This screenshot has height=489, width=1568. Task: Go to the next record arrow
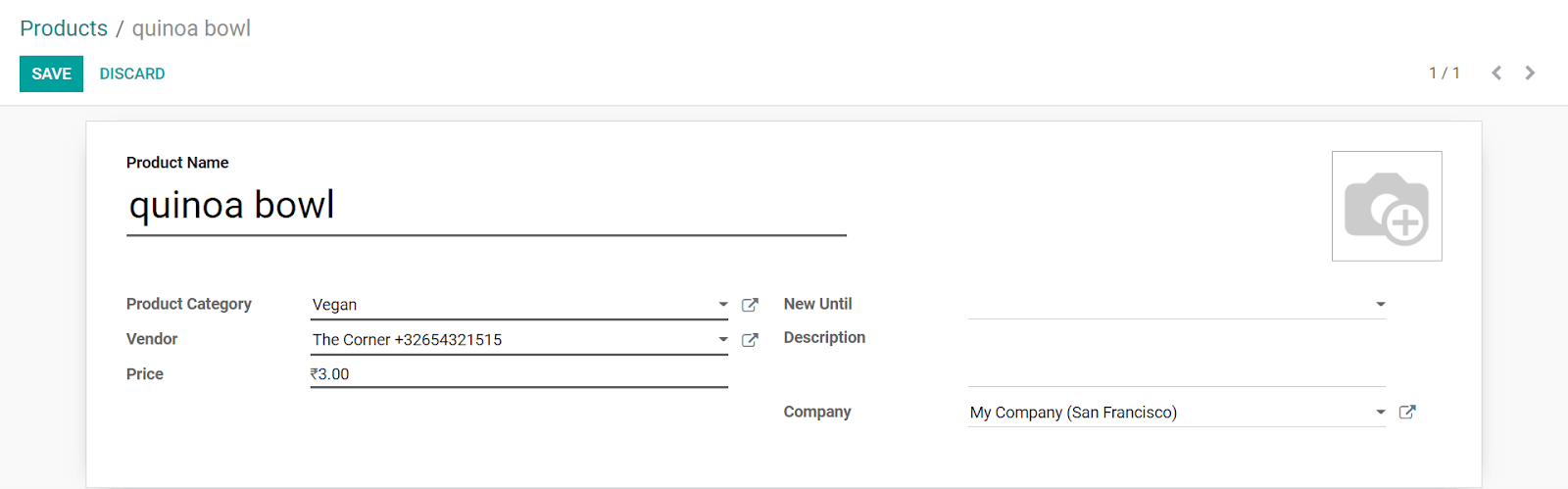1530,73
